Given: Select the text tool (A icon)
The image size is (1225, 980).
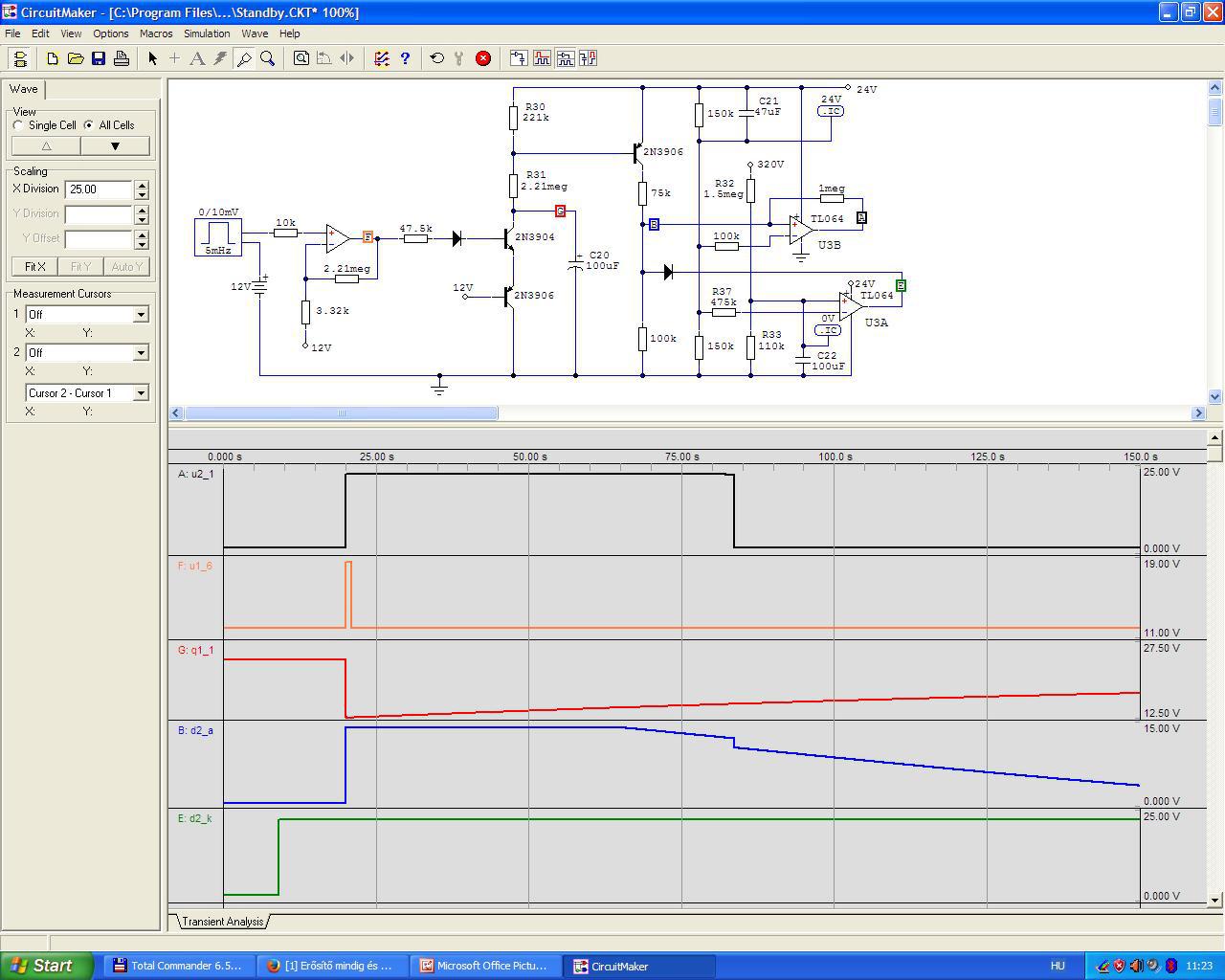Looking at the screenshot, I should click(x=197, y=58).
